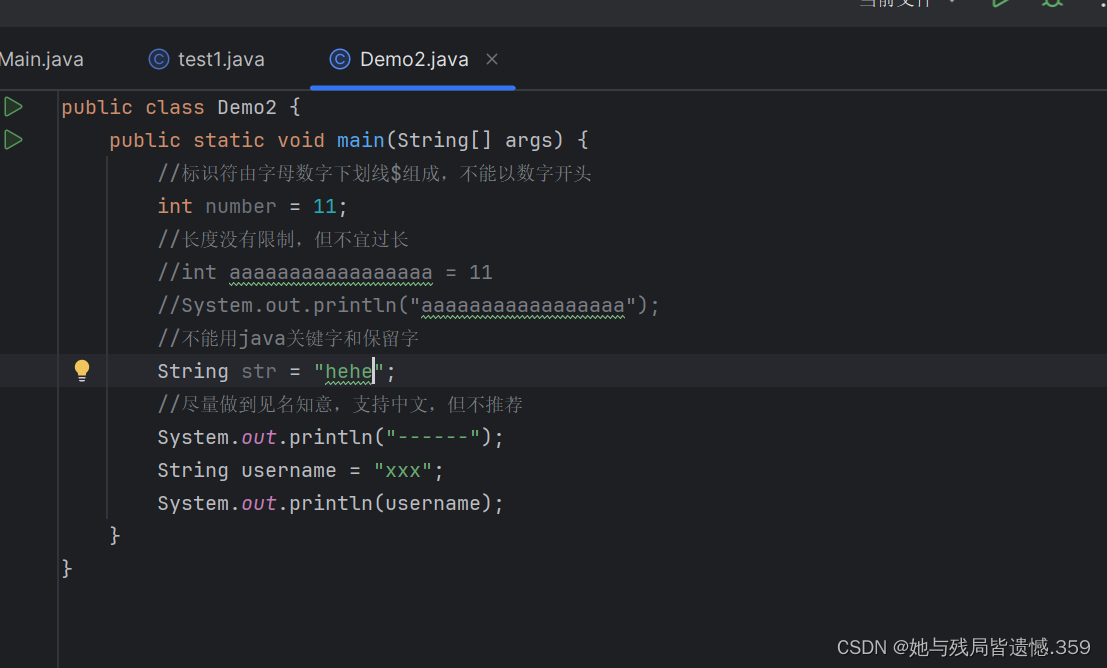Close the Demo2.java tab
1107x668 pixels.
pyautogui.click(x=492, y=59)
